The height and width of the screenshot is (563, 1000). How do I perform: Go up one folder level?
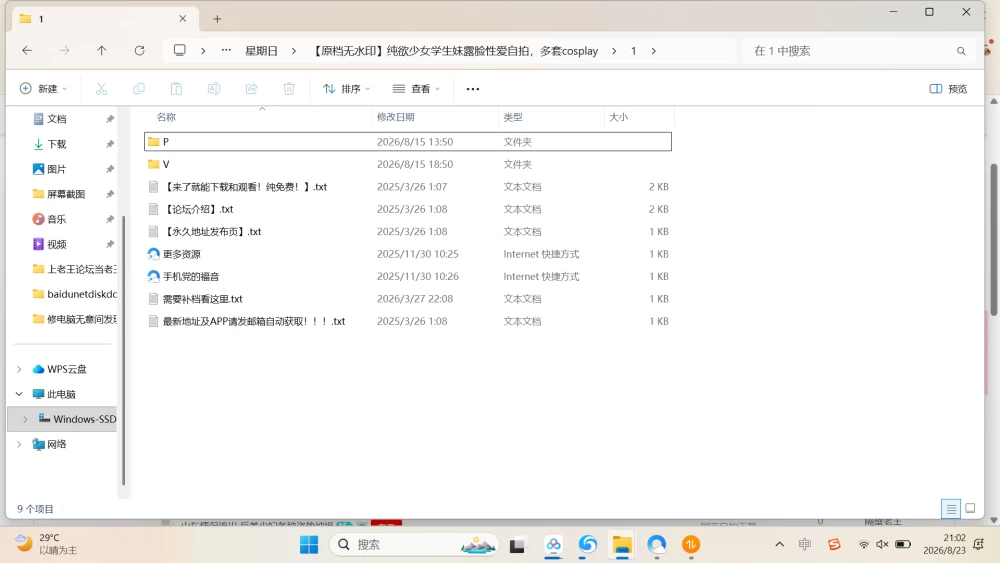tap(101, 50)
